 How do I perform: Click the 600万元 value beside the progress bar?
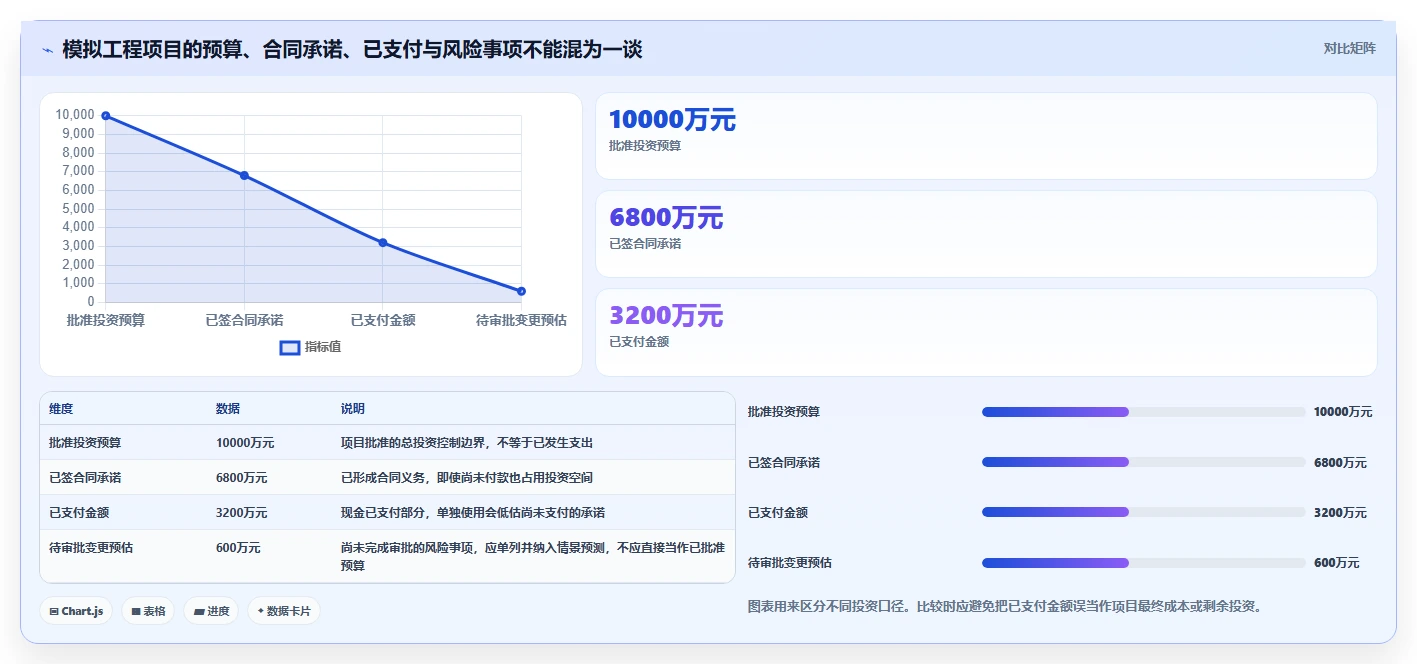(x=1337, y=563)
